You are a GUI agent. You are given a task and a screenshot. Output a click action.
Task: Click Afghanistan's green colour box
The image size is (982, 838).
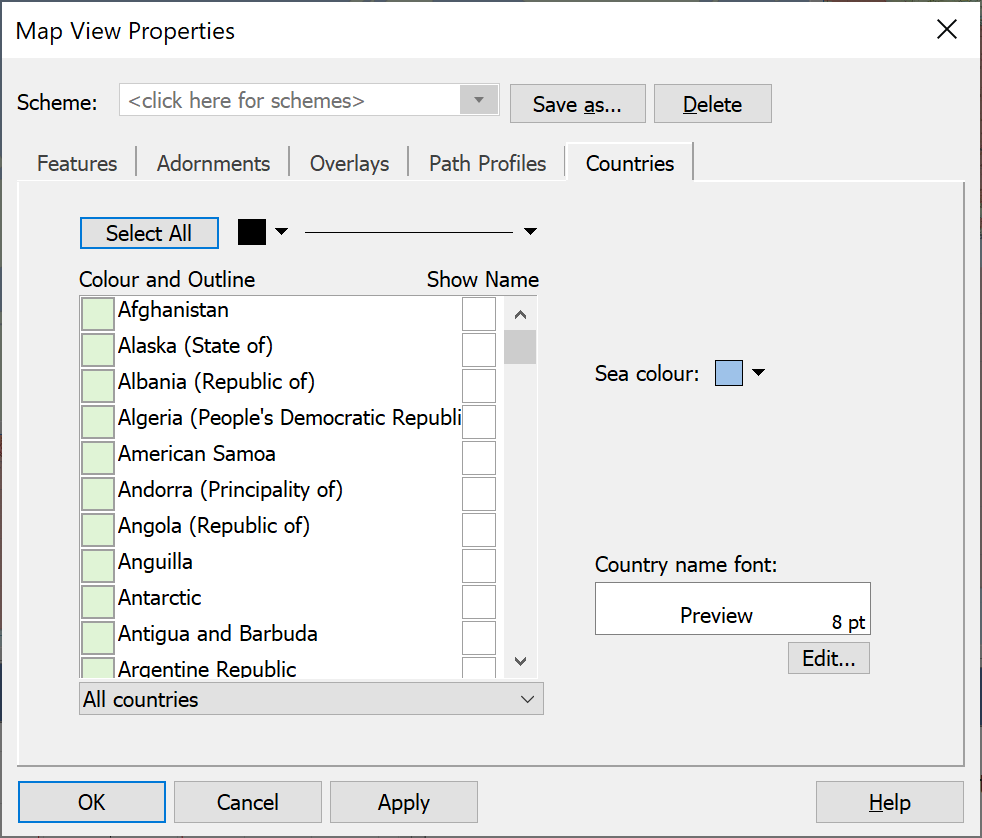(x=98, y=314)
